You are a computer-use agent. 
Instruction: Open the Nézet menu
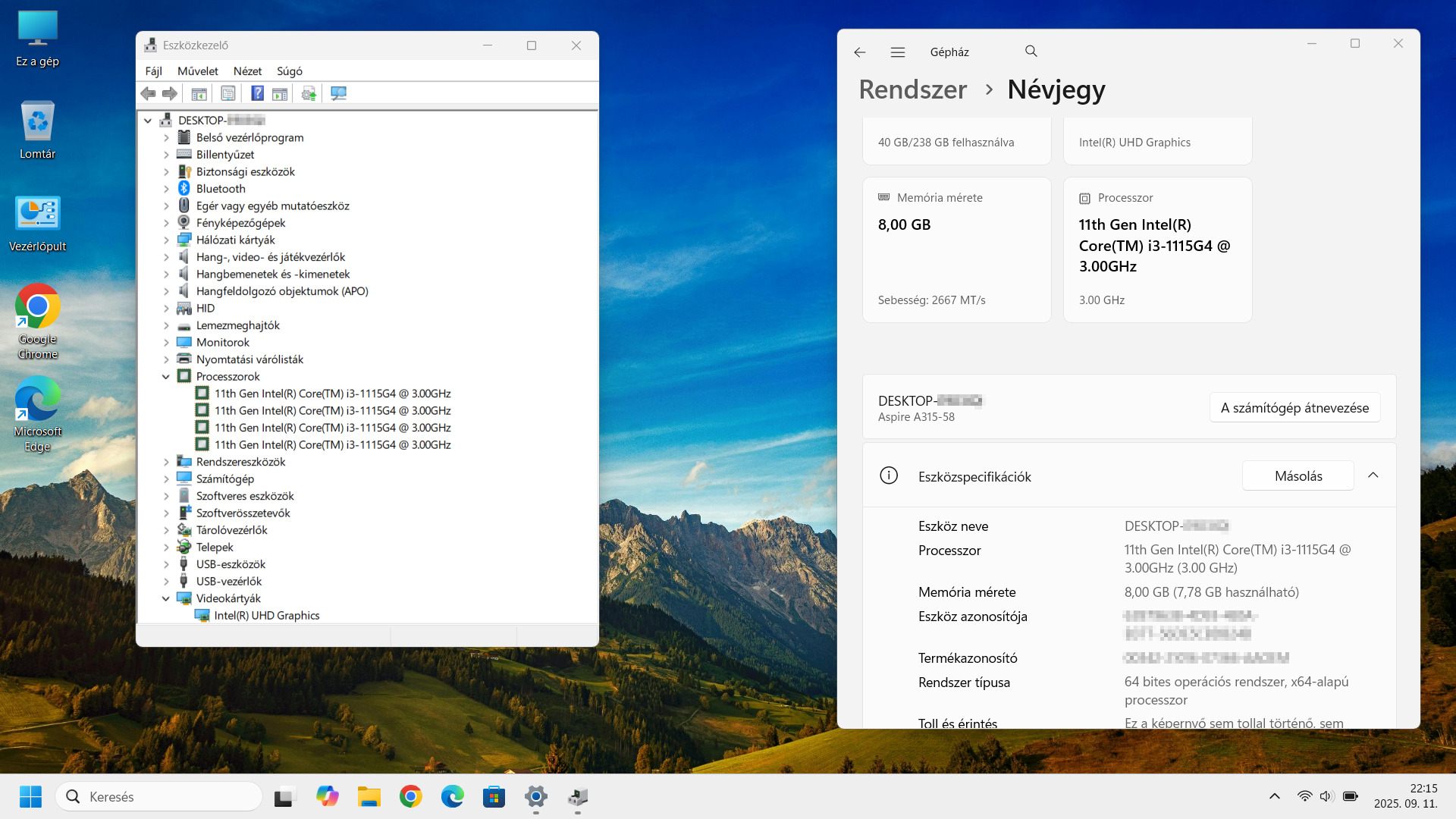(x=247, y=71)
